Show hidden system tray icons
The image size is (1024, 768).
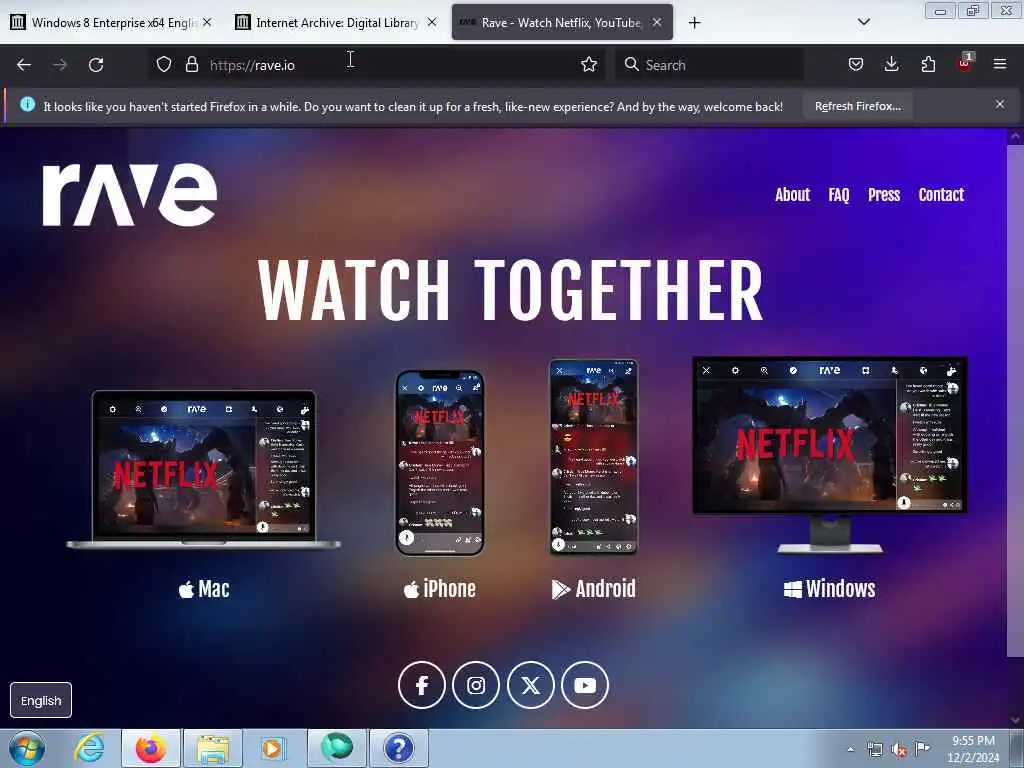850,749
